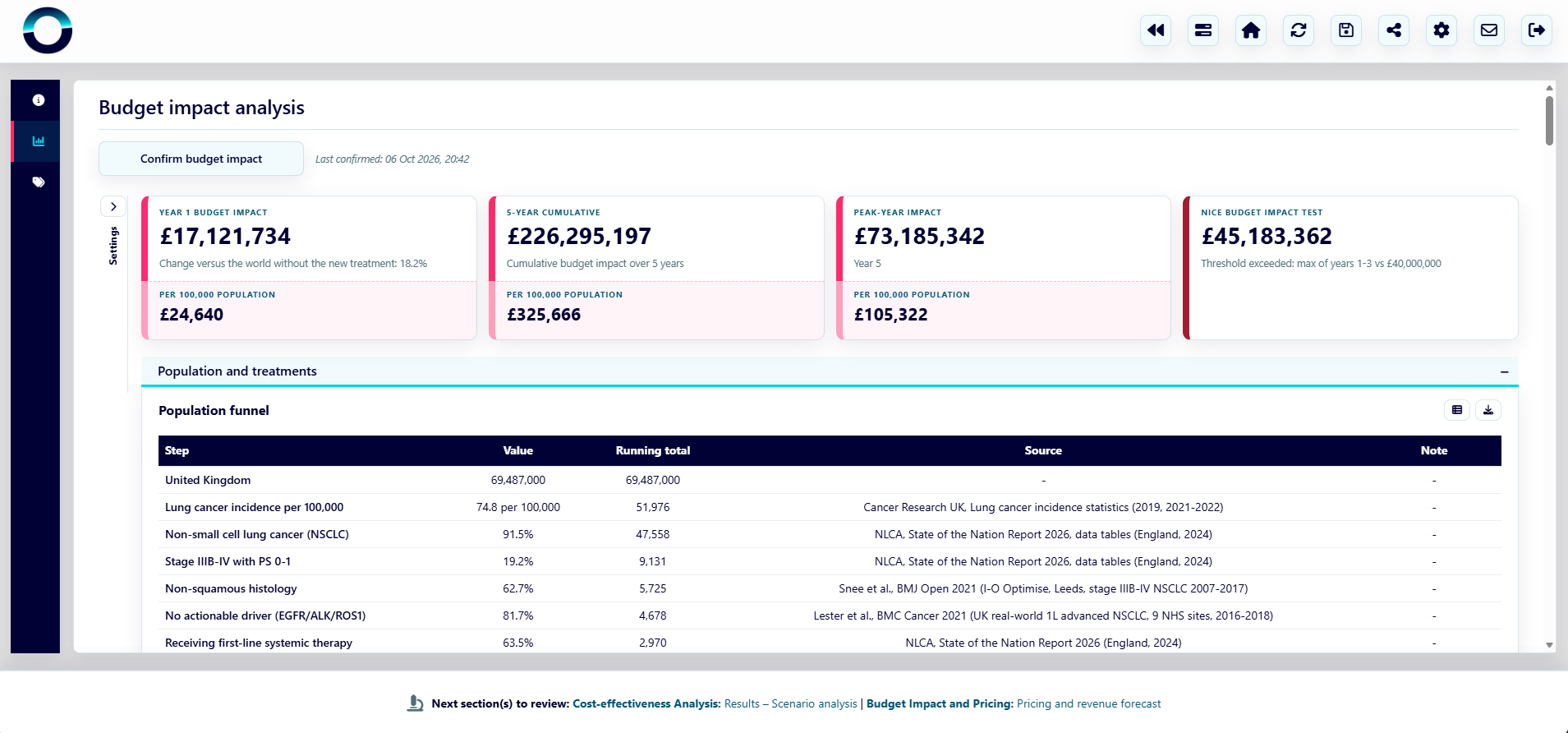Click the NICE budget impact test value £45,183,362
The image size is (1568, 733).
click(1267, 237)
